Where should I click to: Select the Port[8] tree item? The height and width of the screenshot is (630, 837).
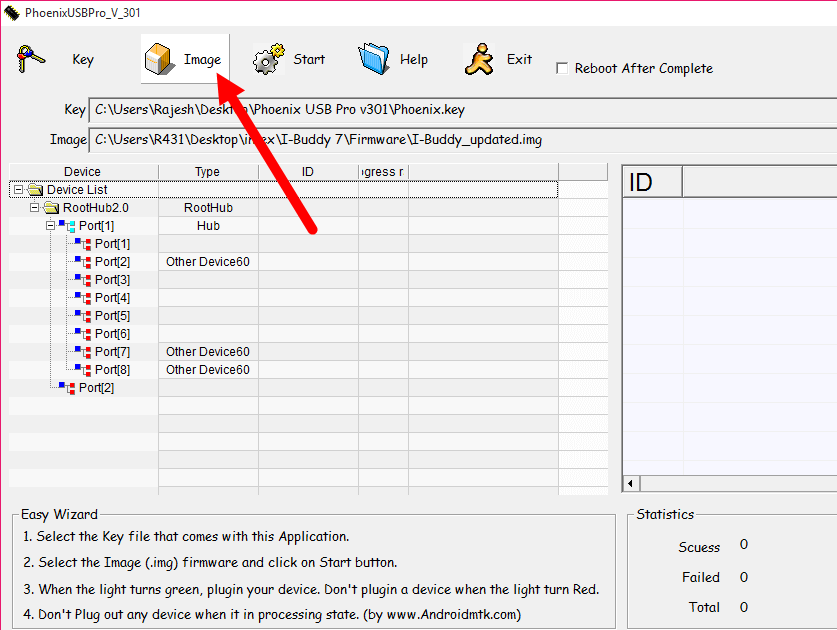(112, 370)
